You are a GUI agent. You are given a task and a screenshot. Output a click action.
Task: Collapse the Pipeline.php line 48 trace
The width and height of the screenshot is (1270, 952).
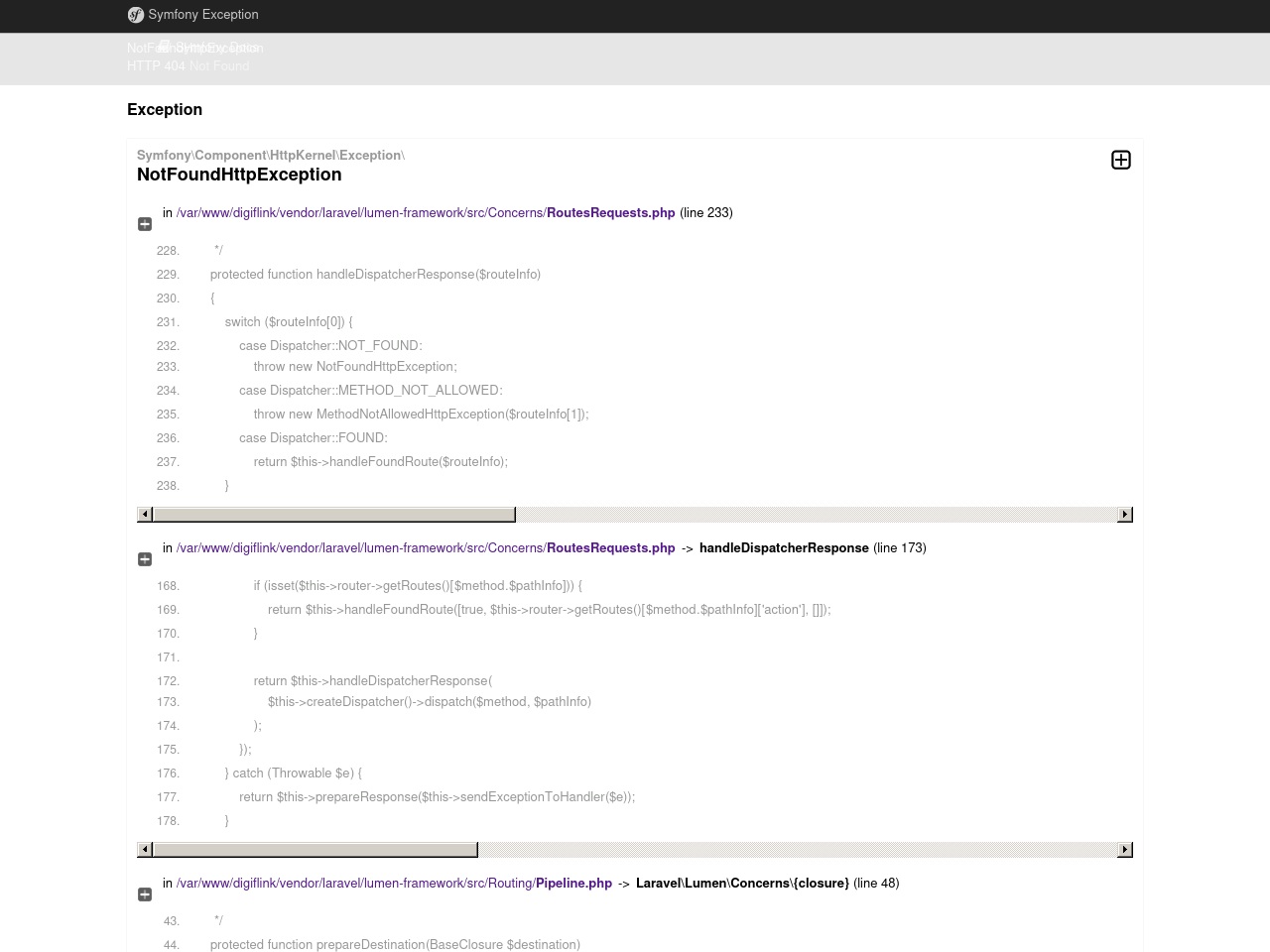(x=145, y=894)
